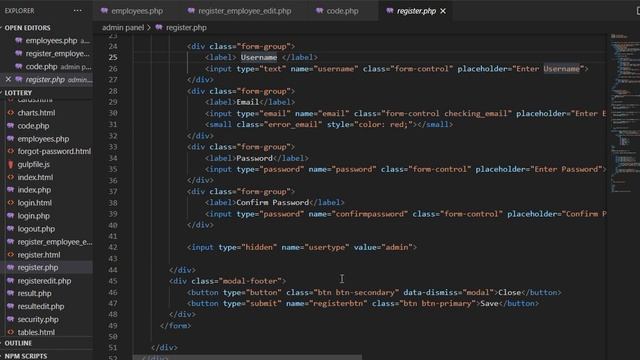Click the admin panel breadcrumb

coord(123,27)
